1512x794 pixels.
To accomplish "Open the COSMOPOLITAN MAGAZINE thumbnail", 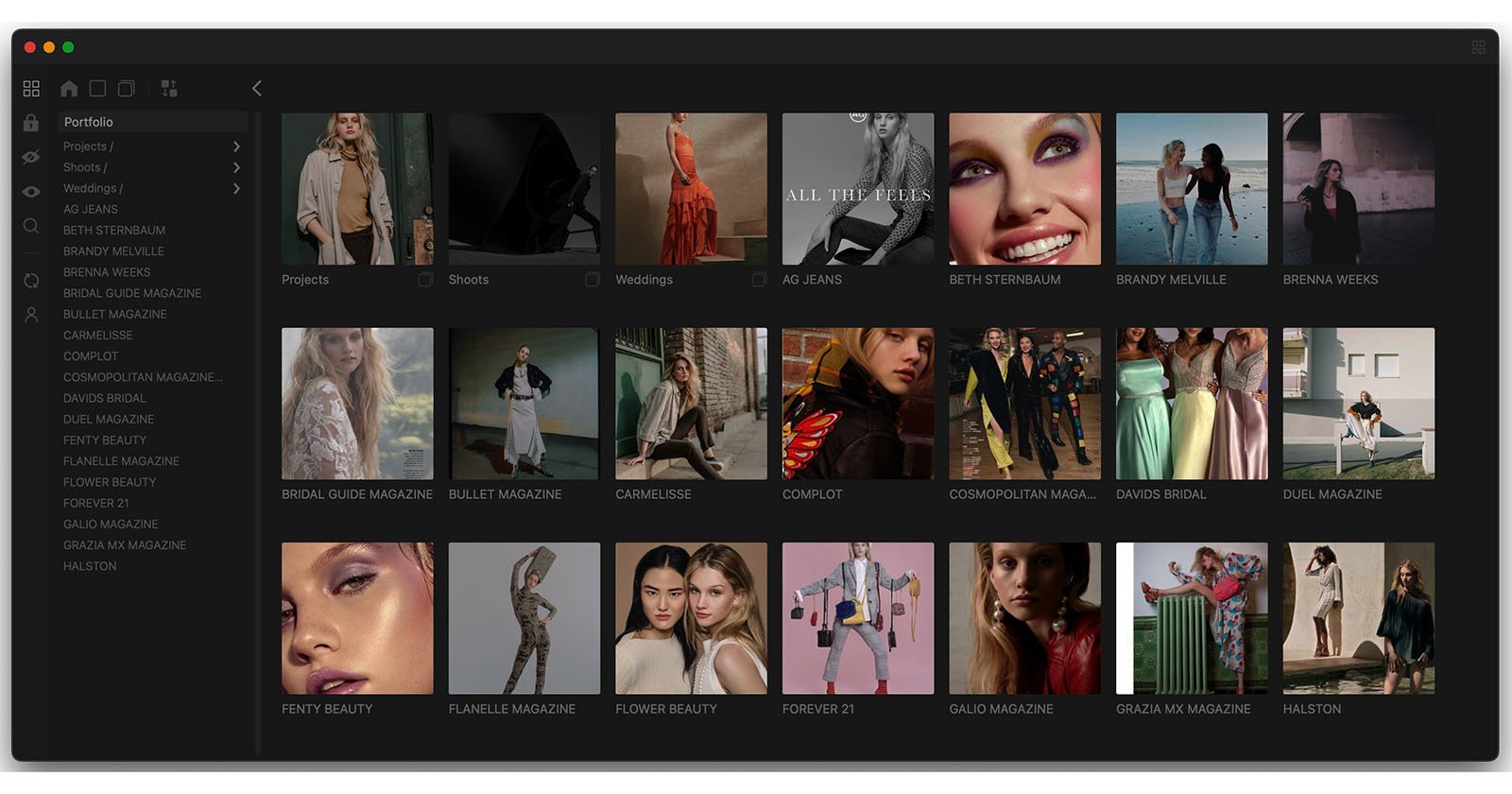I will pyautogui.click(x=1025, y=404).
